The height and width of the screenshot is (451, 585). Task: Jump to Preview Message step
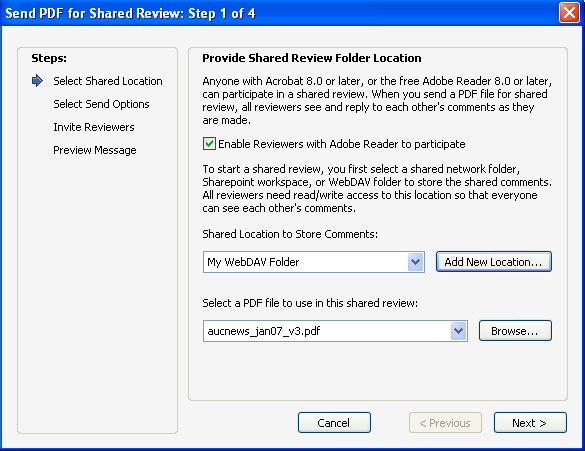click(x=95, y=150)
